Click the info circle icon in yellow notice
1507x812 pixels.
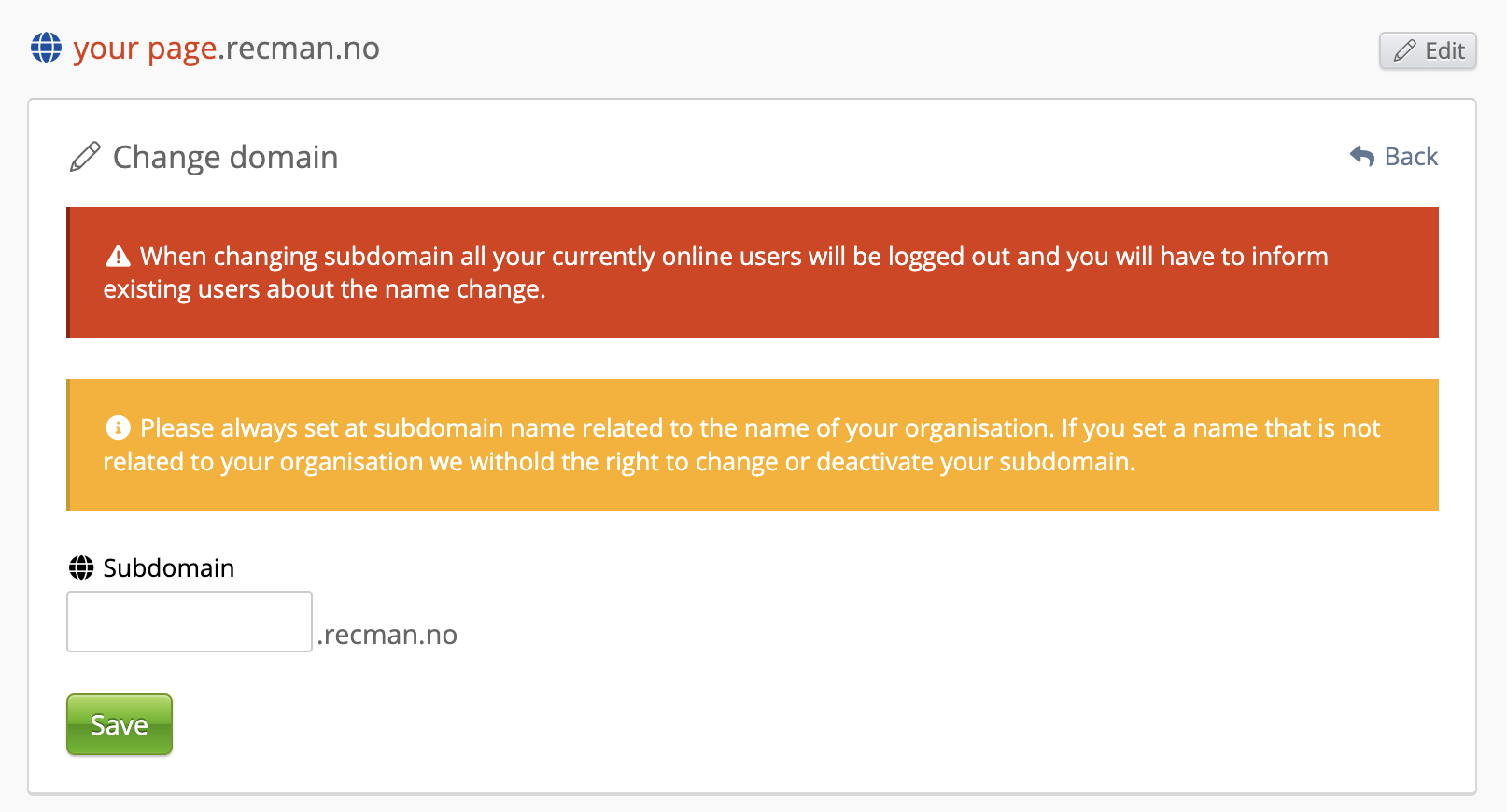tap(119, 427)
